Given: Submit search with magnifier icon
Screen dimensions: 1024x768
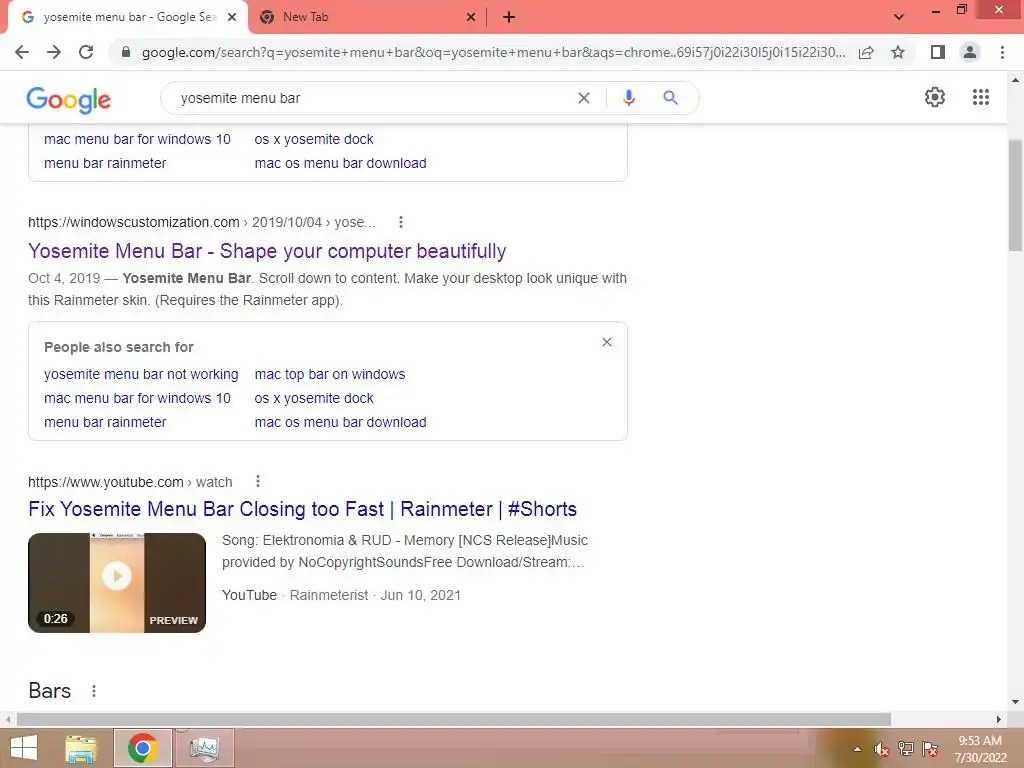Looking at the screenshot, I should coord(670,98).
